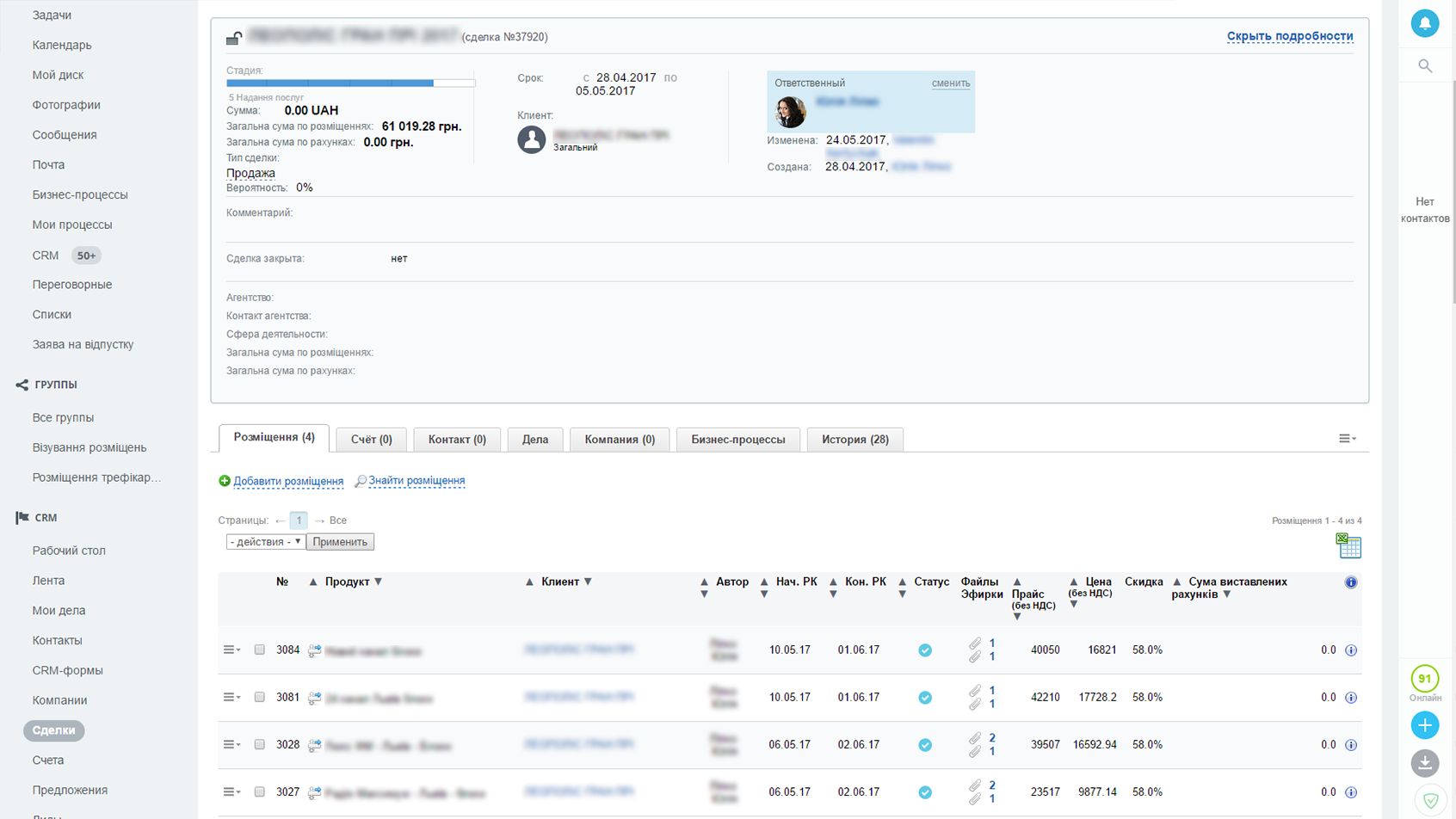Click the green shield icon
1456x819 pixels.
pyautogui.click(x=1430, y=800)
